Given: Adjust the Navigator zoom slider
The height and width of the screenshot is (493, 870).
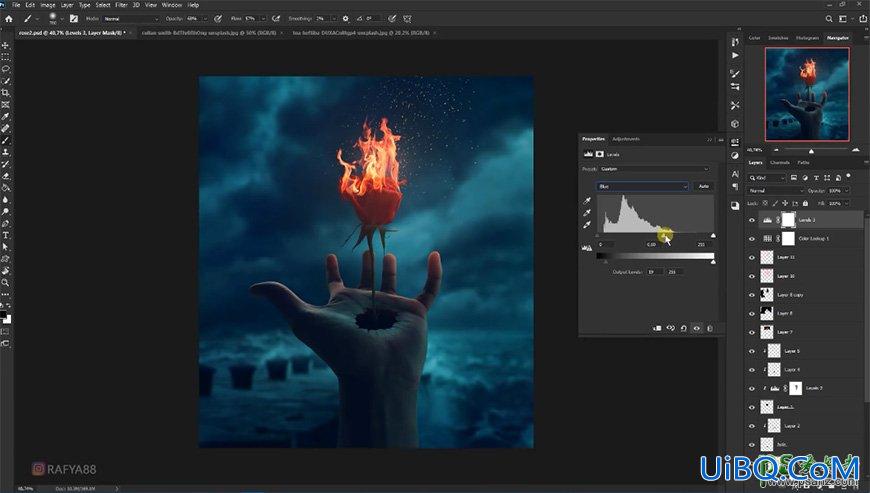Looking at the screenshot, I should coord(811,151).
